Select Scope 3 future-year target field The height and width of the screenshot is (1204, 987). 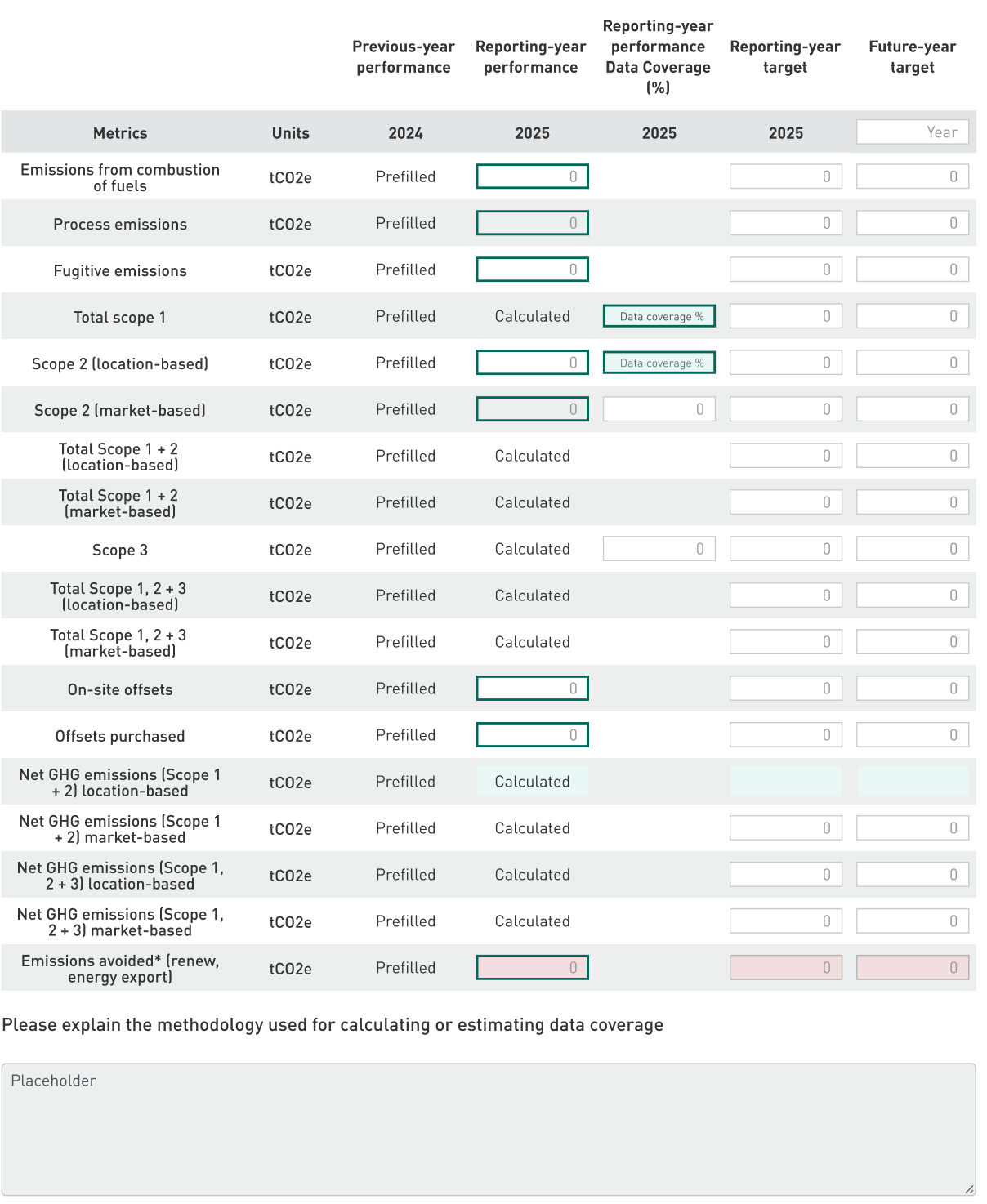click(912, 549)
